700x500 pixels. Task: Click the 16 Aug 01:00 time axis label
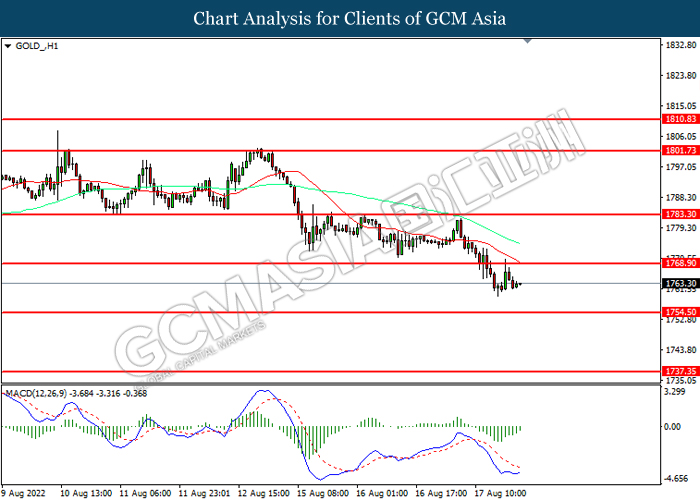click(x=382, y=493)
